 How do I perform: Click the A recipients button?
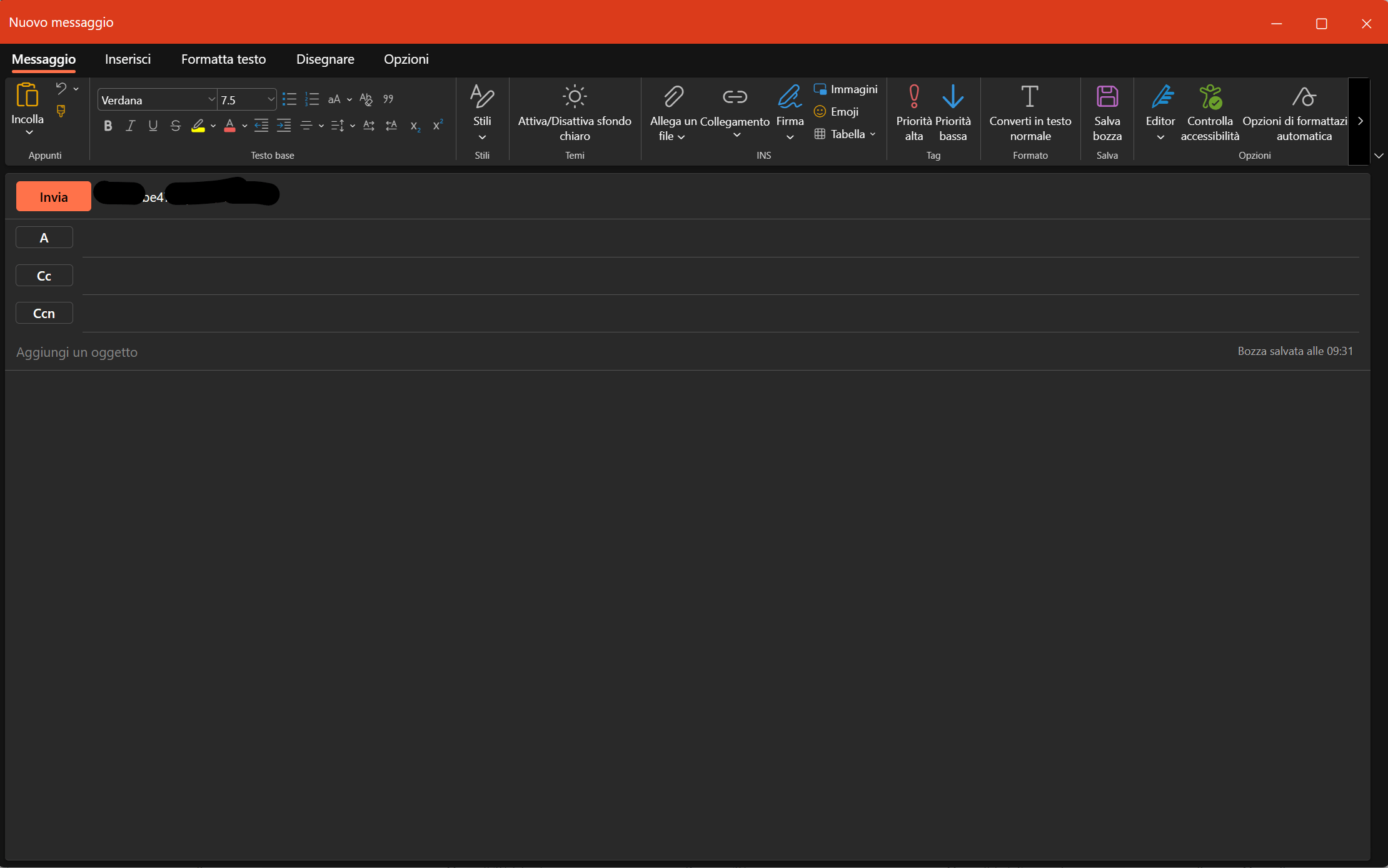(x=44, y=237)
